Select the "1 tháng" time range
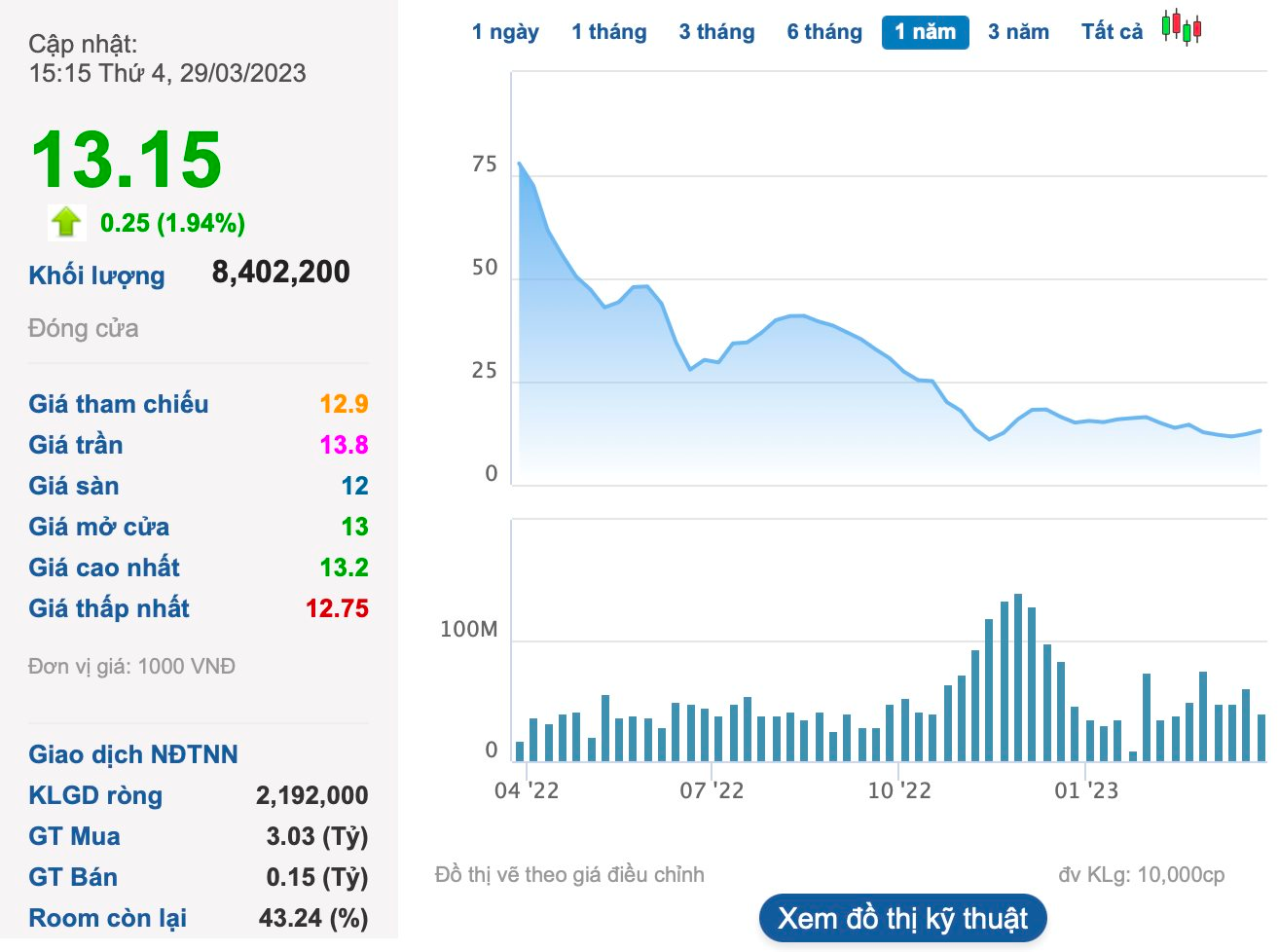The width and height of the screenshot is (1279, 952). click(x=609, y=31)
